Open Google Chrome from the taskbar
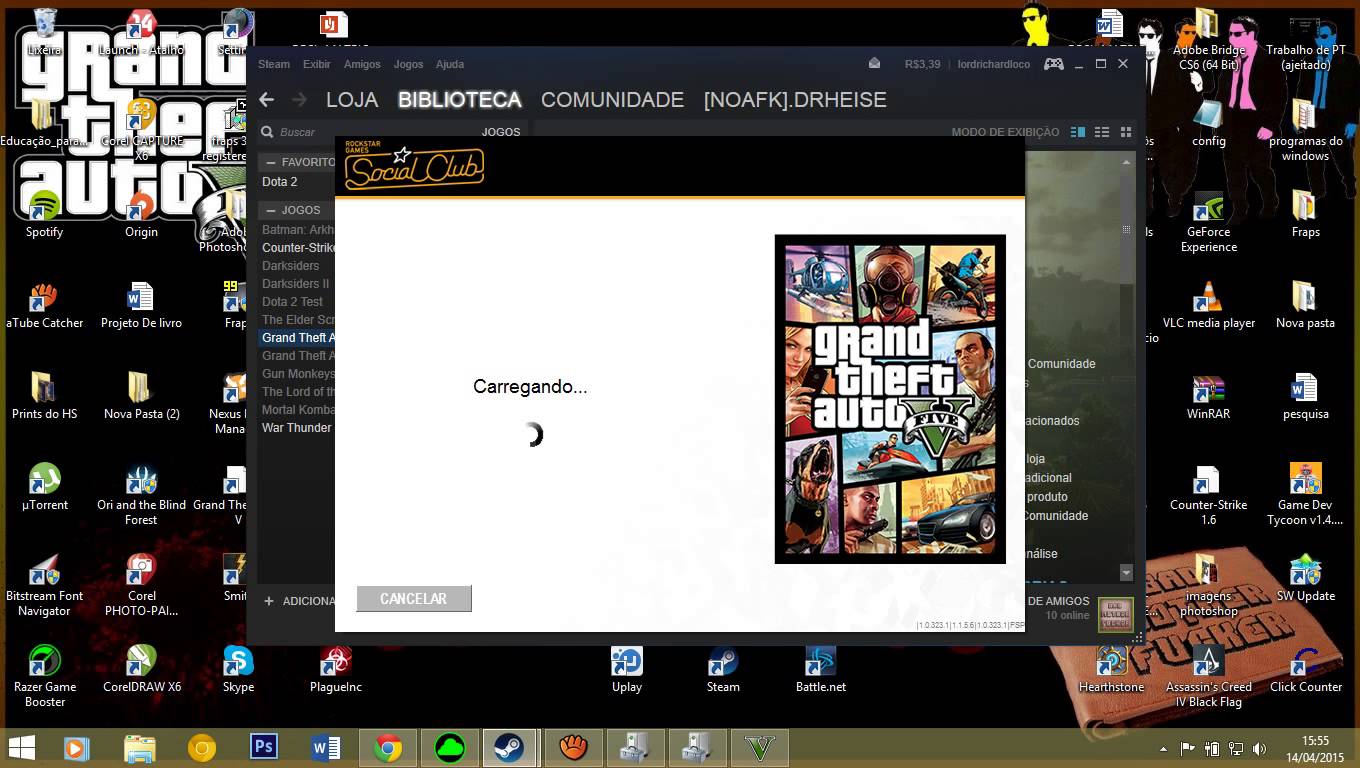Viewport: 1360px width, 768px height. click(388, 748)
